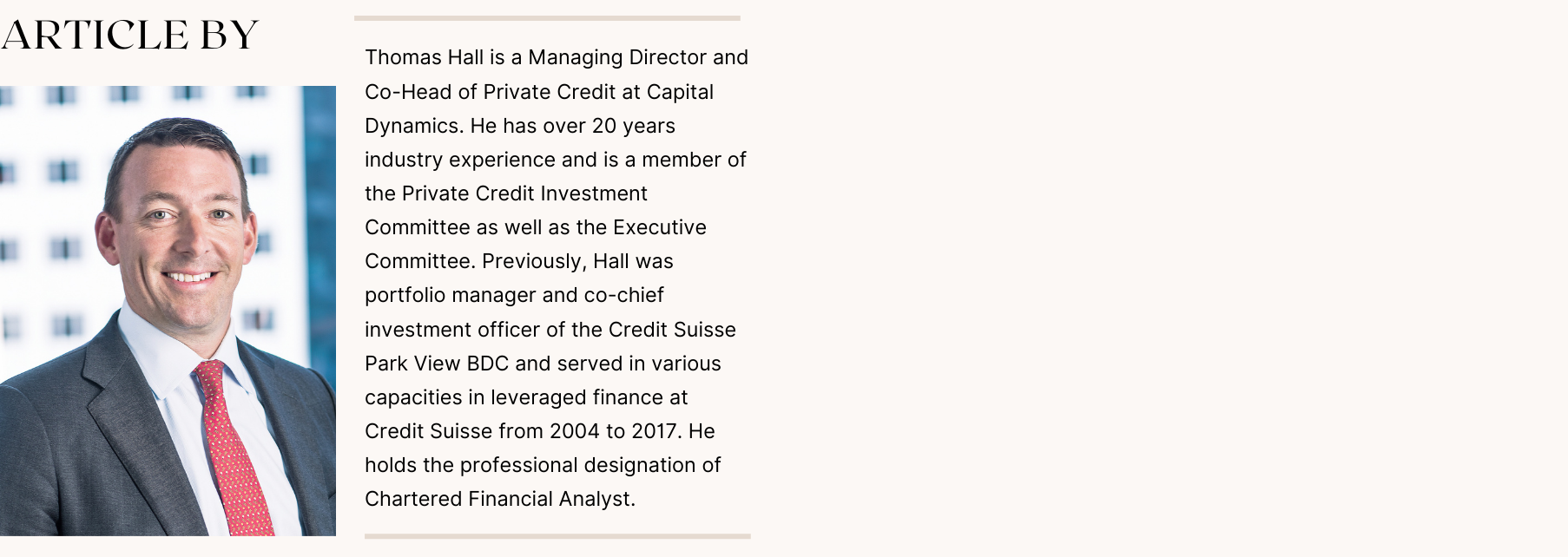Click the words leveraged finance
The height and width of the screenshot is (557, 1568).
pyautogui.click(x=581, y=397)
